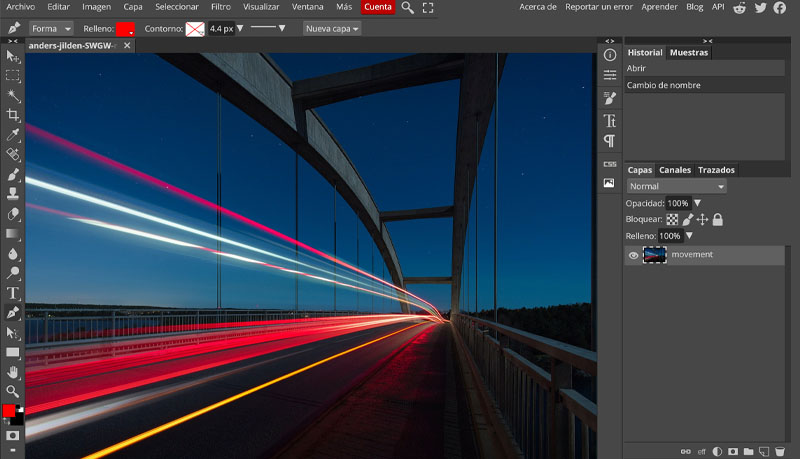Hide the movement layer

633,255
